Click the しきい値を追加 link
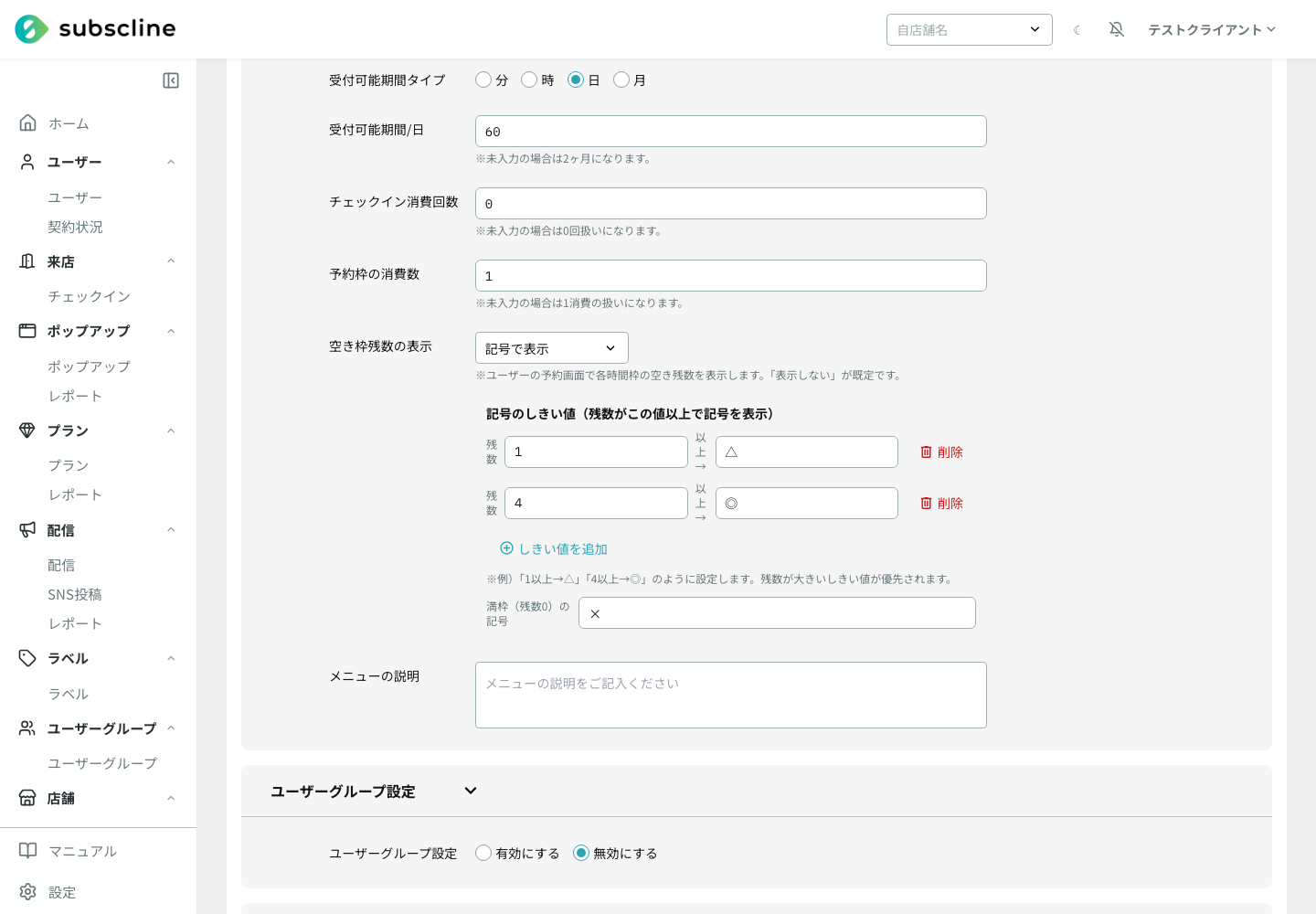 (554, 548)
